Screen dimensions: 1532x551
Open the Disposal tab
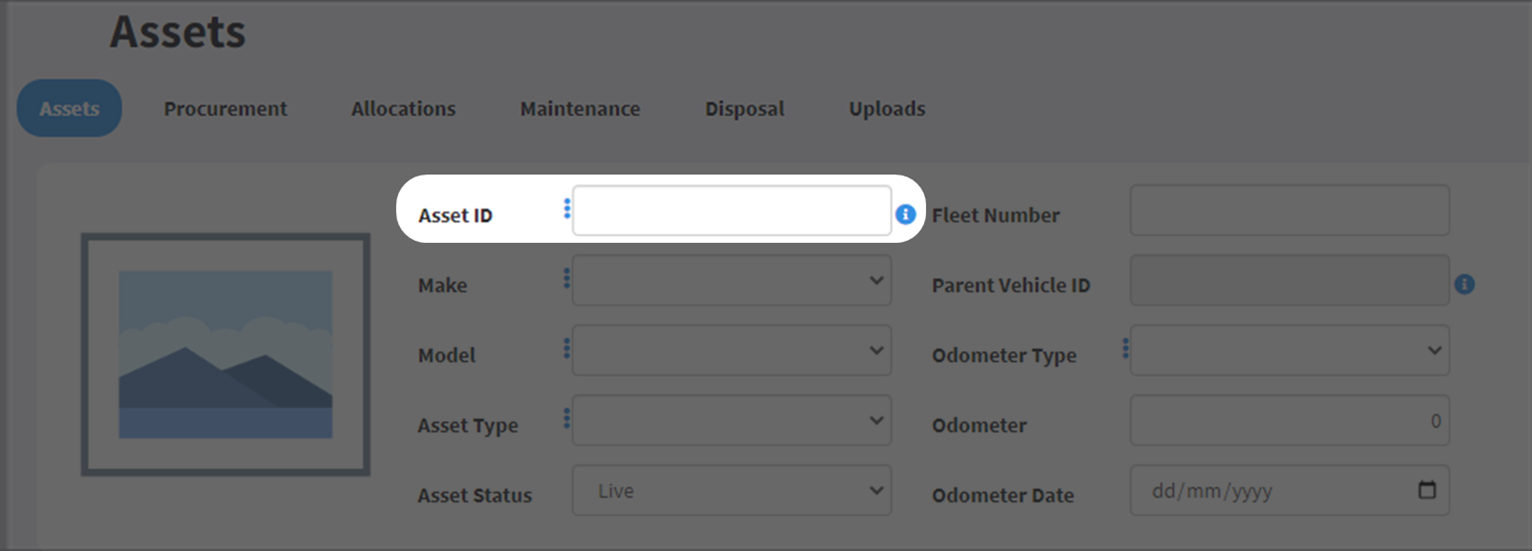[x=745, y=108]
